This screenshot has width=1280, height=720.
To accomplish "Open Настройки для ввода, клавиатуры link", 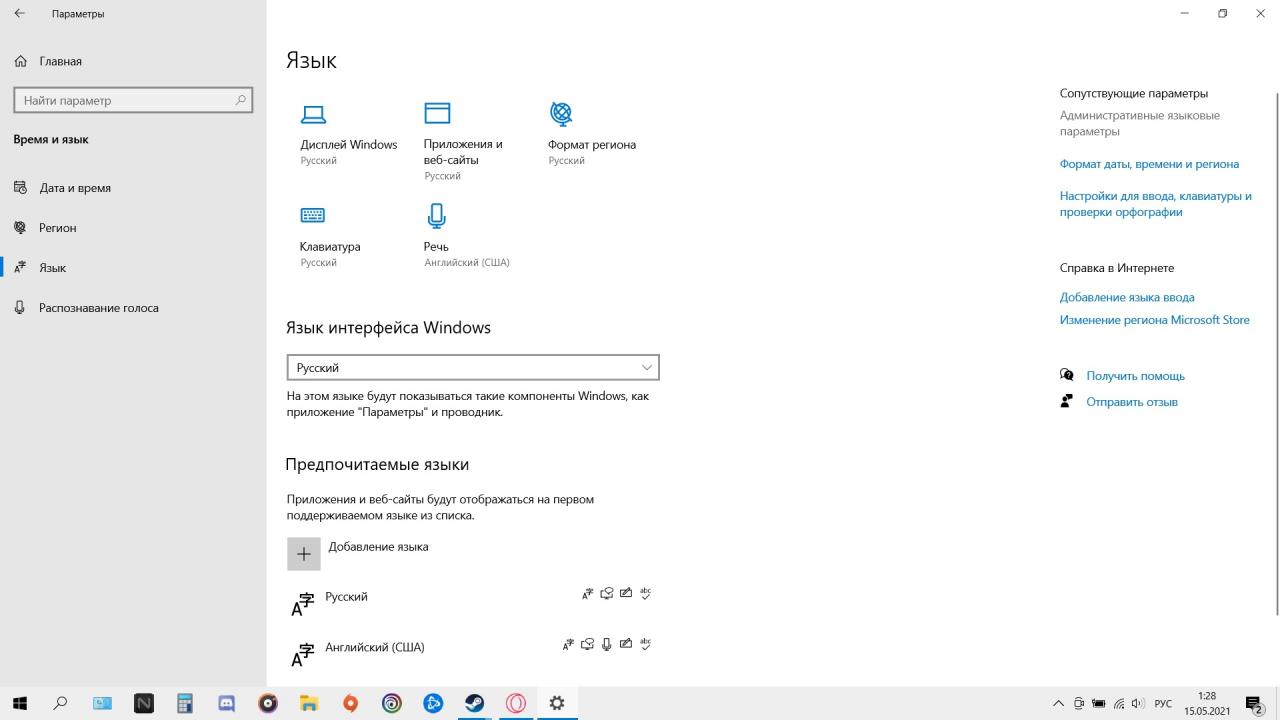I will coord(1156,204).
